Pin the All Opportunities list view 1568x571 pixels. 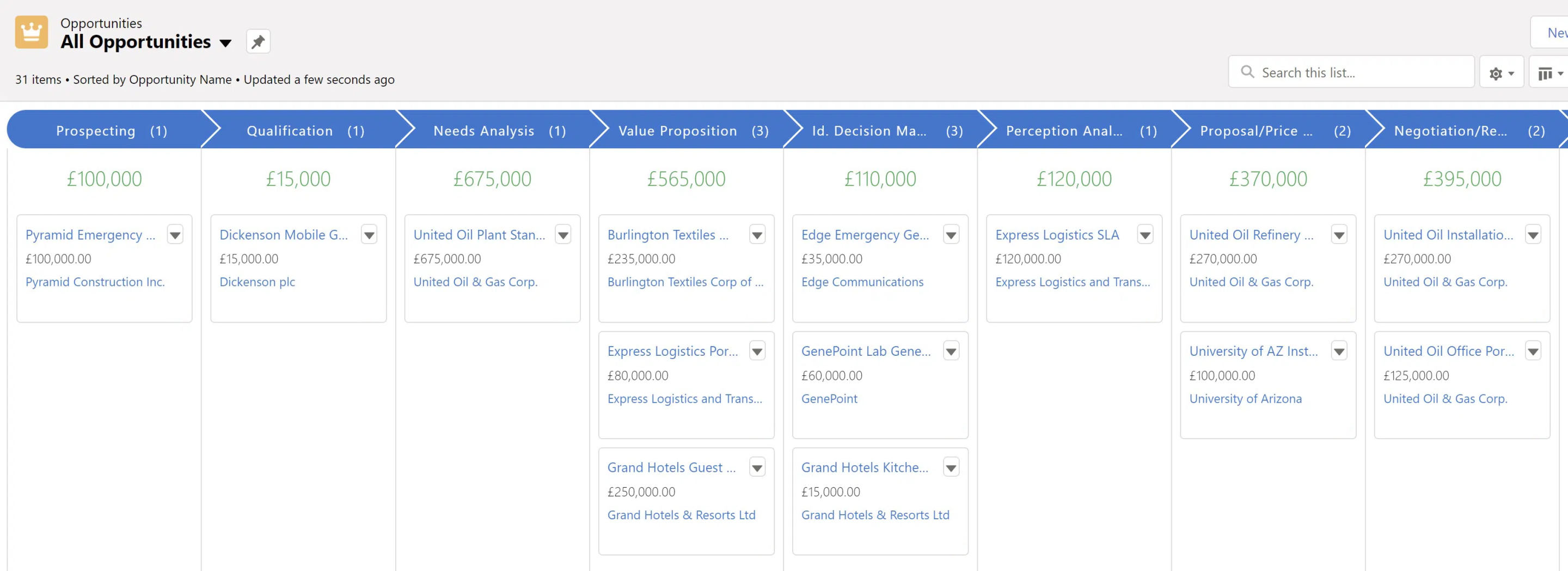[258, 41]
